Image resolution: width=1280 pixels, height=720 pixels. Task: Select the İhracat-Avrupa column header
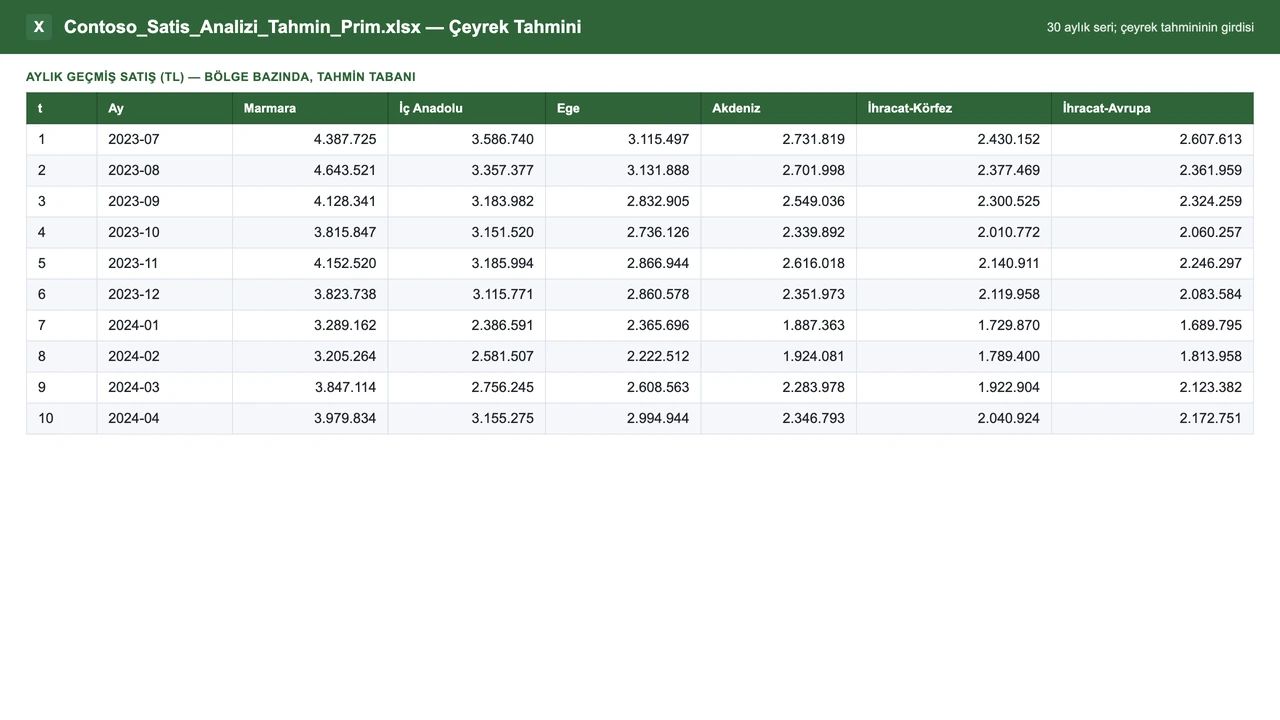tap(1152, 108)
